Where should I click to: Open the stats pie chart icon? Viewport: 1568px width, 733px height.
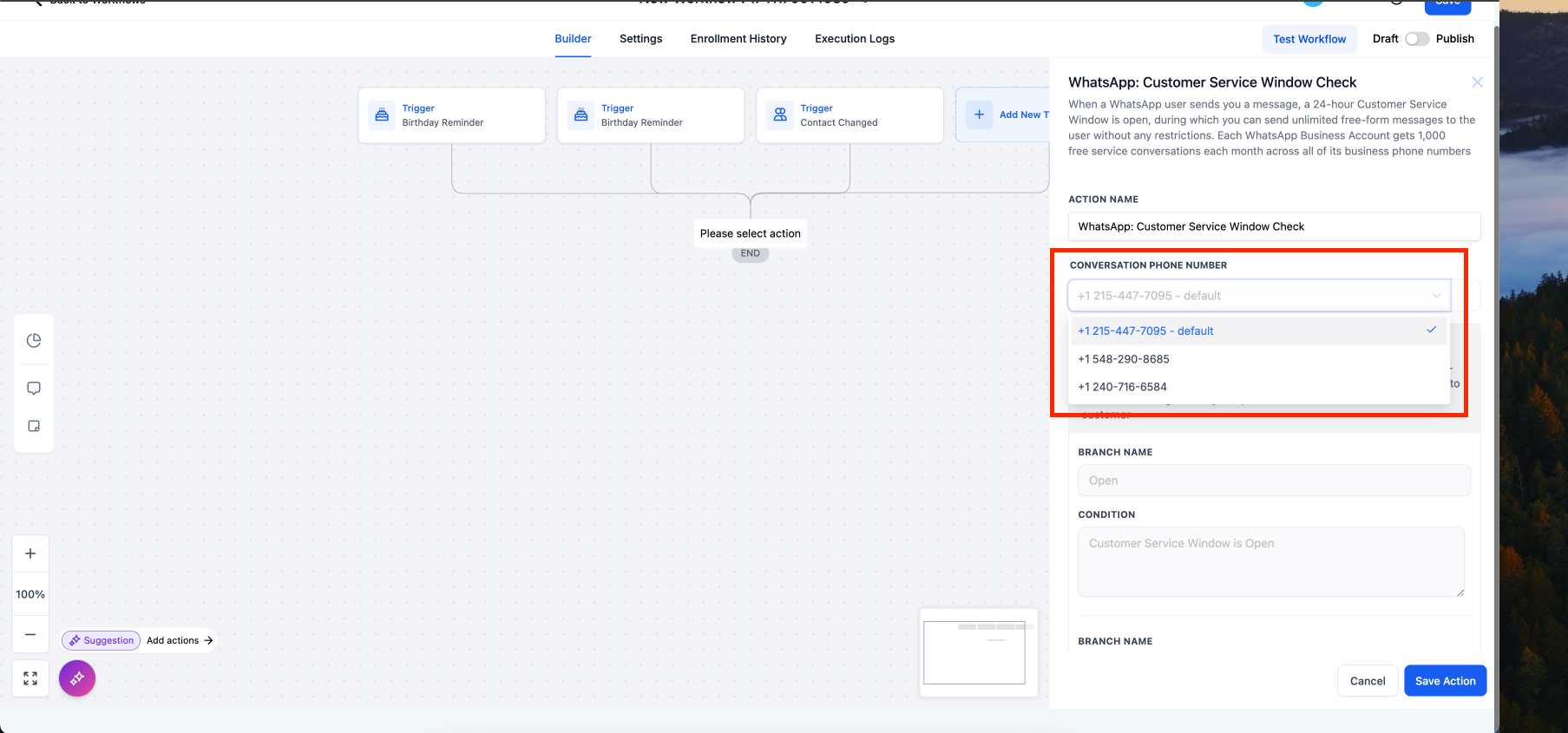click(x=34, y=340)
